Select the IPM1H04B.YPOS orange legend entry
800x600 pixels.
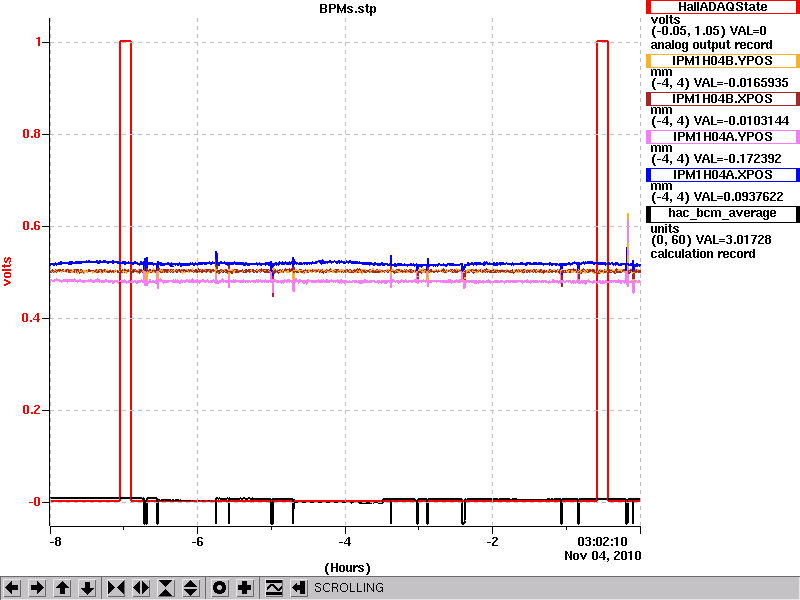click(x=722, y=61)
